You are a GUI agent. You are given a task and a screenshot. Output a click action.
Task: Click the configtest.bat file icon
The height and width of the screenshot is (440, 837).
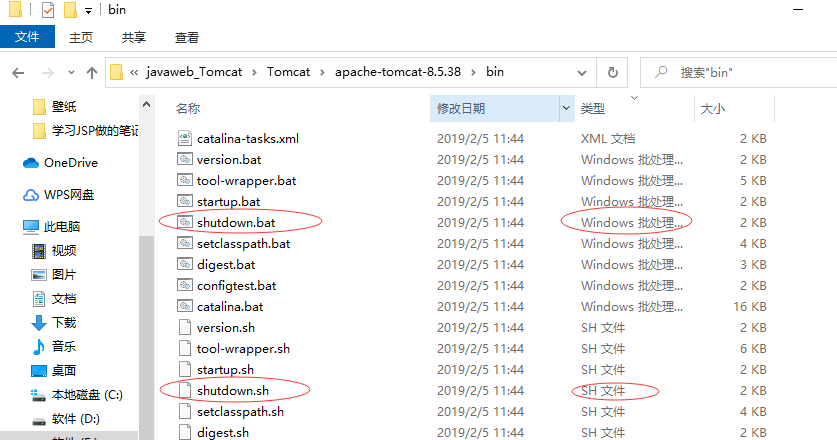[185, 285]
